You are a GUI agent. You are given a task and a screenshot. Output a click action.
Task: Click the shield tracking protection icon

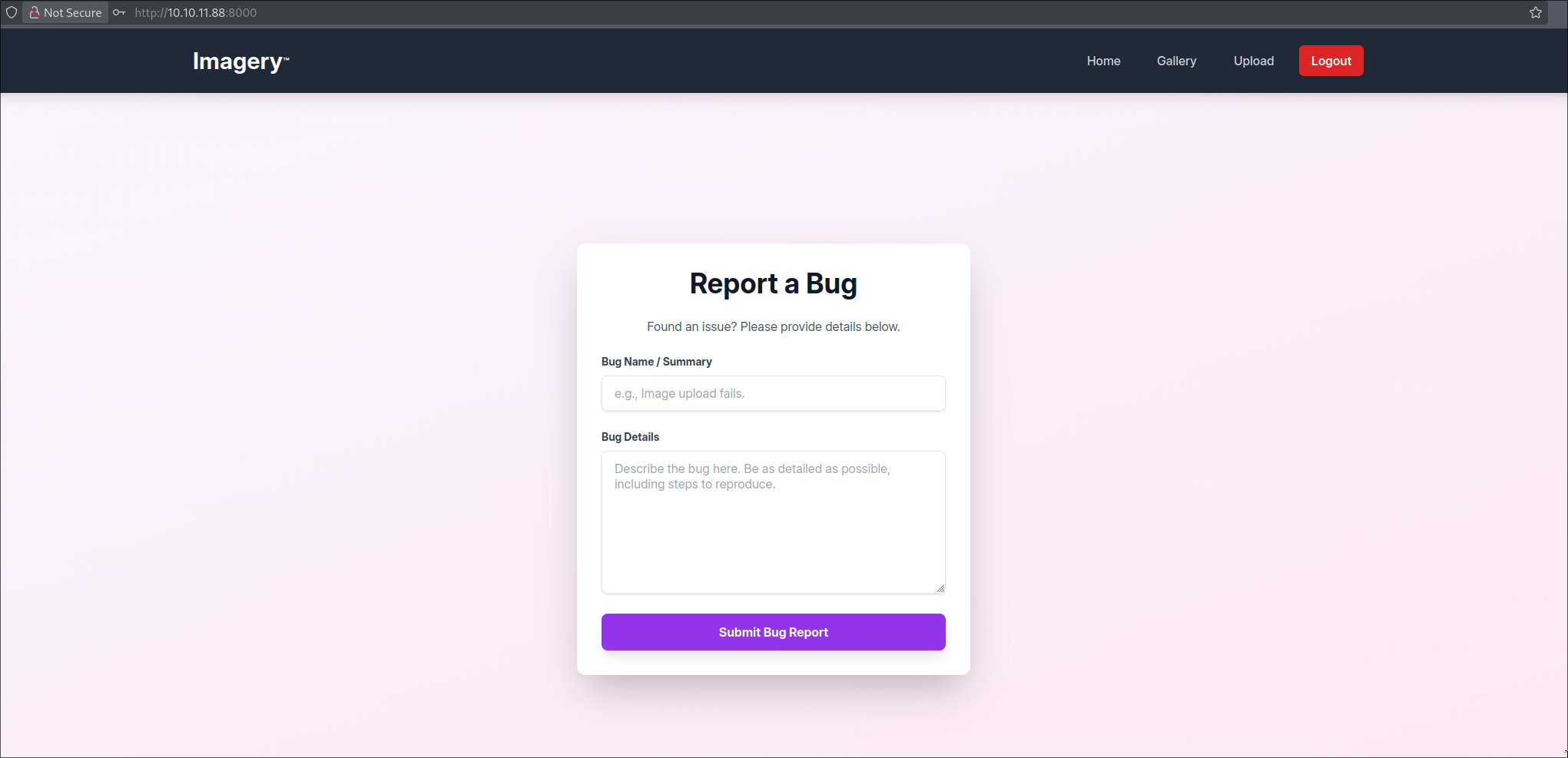pyautogui.click(x=12, y=12)
